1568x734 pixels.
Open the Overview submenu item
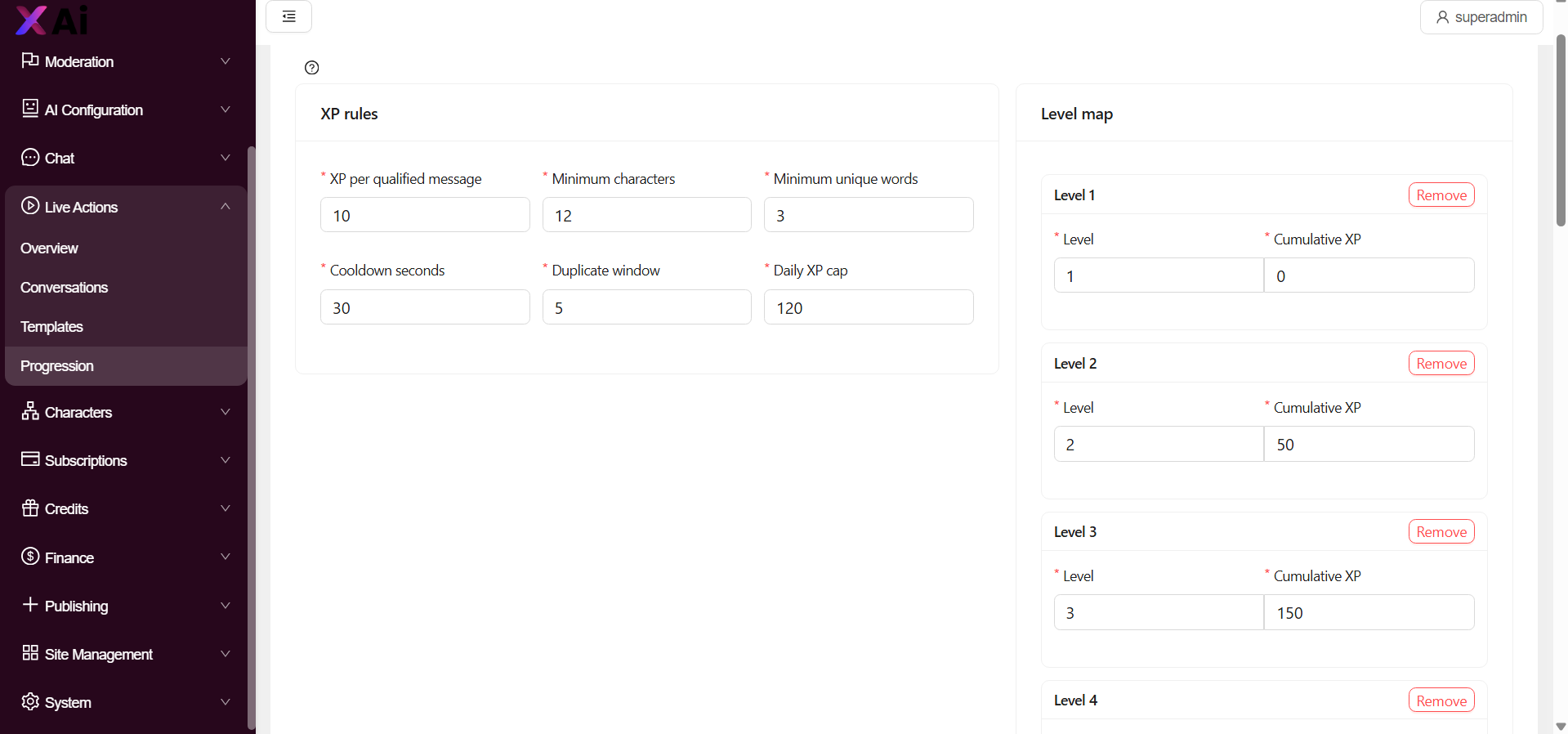126,248
